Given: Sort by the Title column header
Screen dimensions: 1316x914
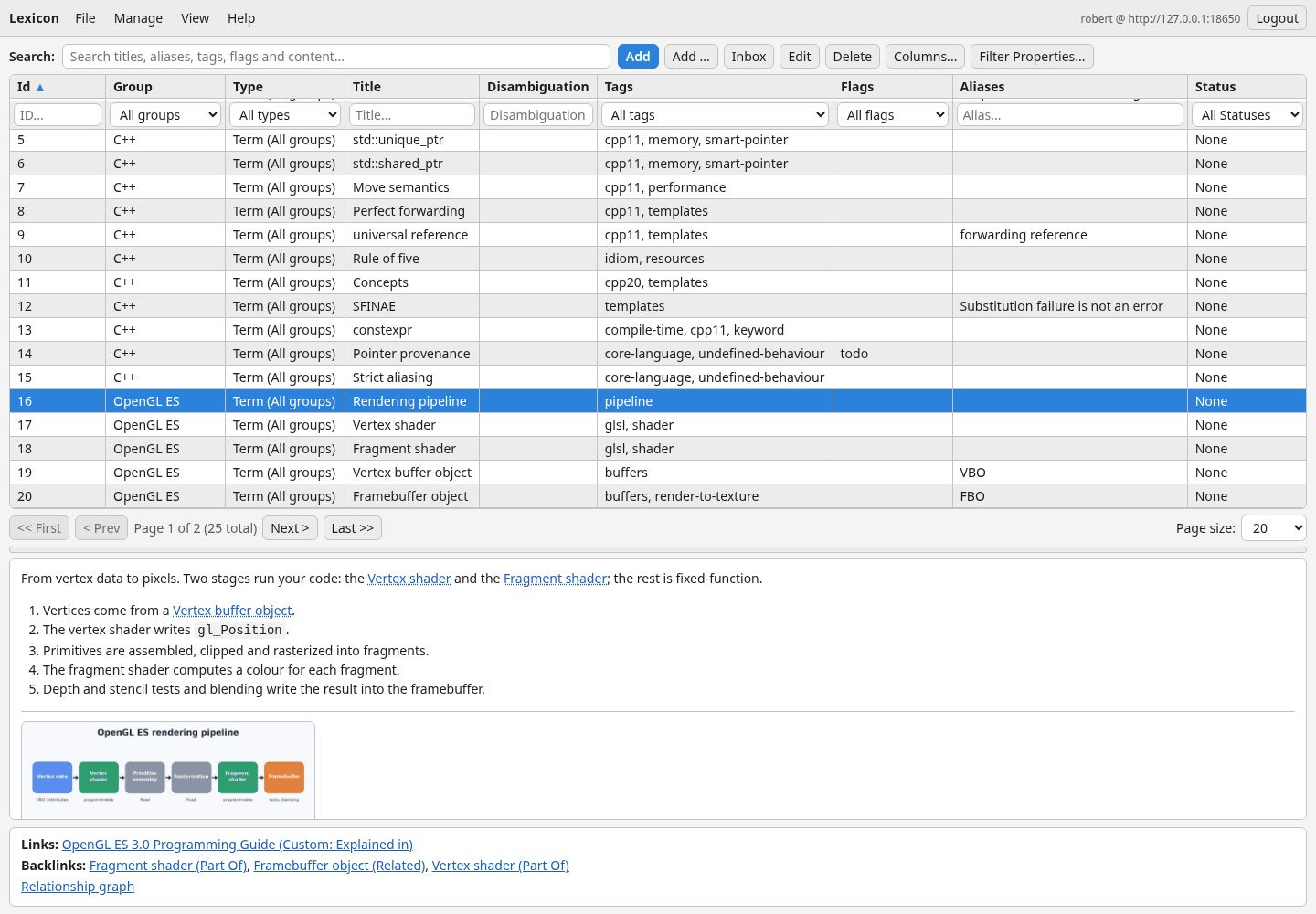Looking at the screenshot, I should [x=412, y=87].
